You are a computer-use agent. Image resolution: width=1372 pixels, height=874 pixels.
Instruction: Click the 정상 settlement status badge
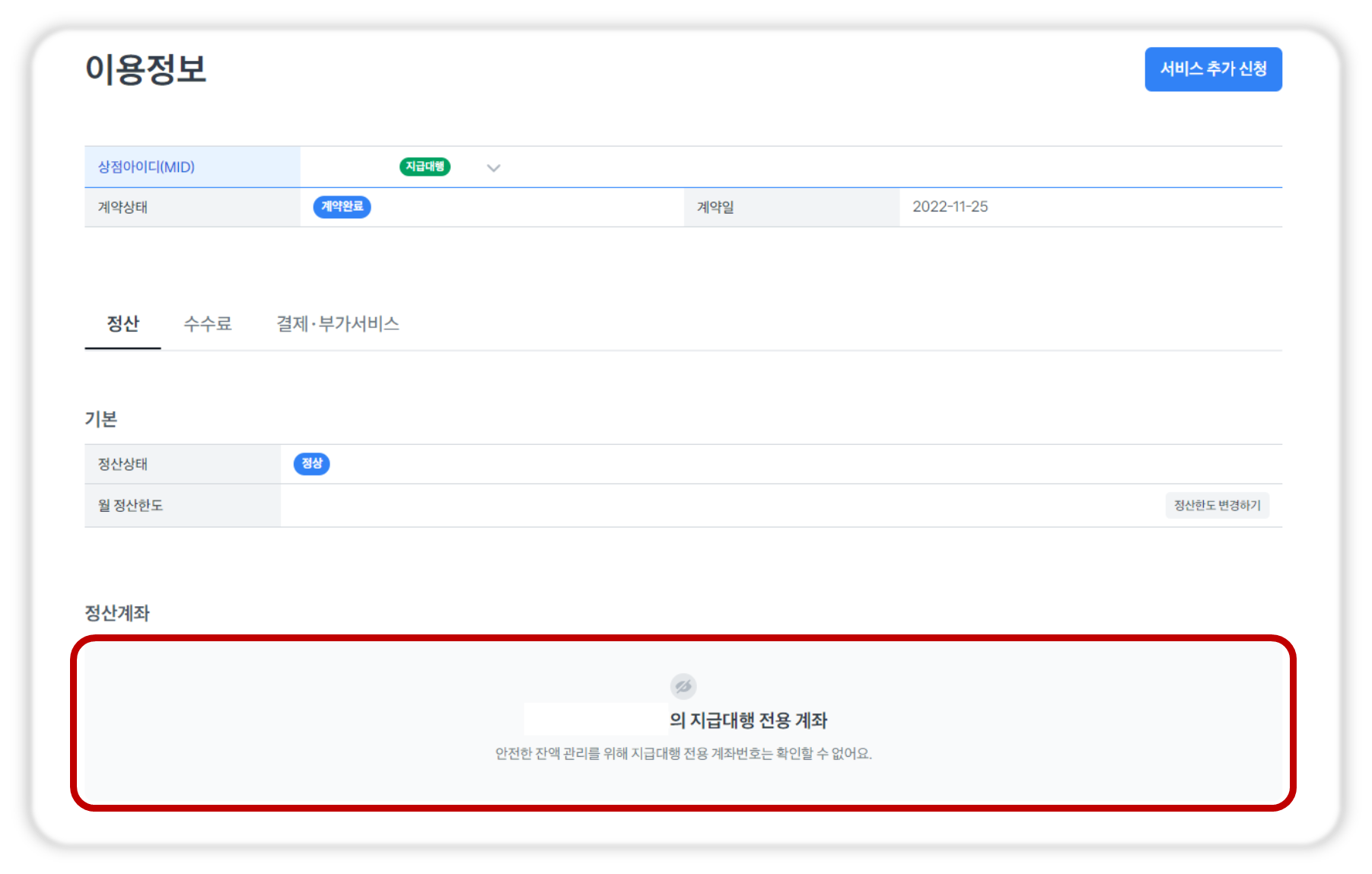click(311, 464)
